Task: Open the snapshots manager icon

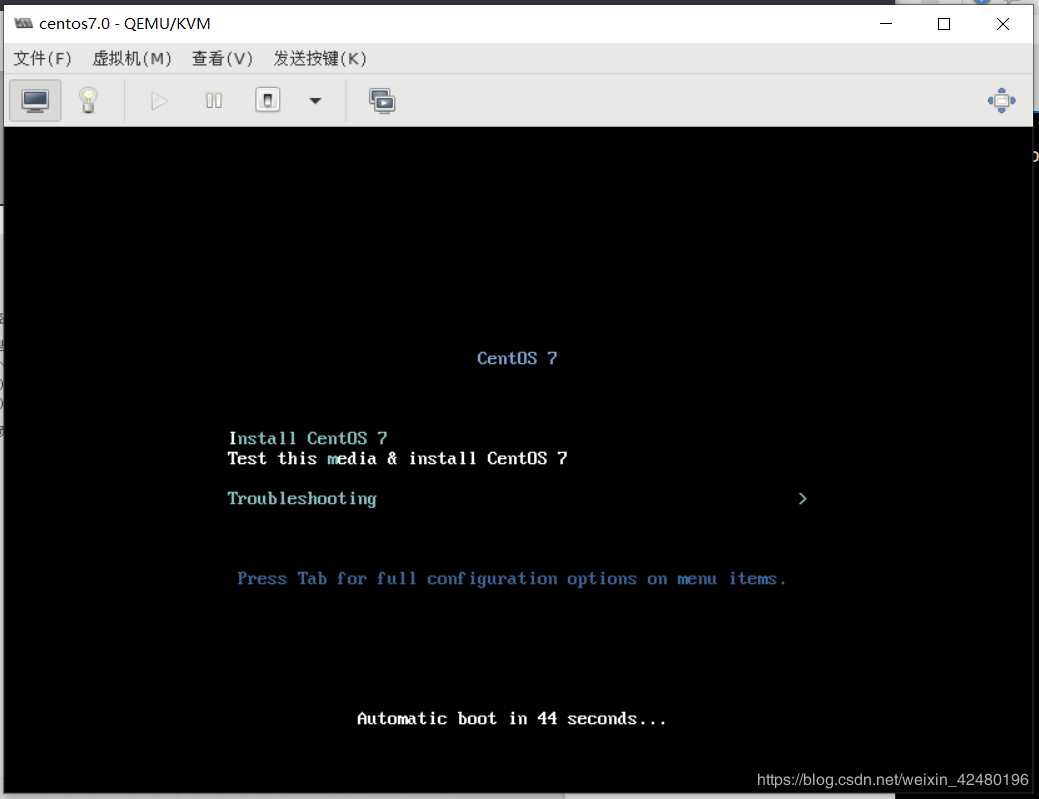Action: 382,101
